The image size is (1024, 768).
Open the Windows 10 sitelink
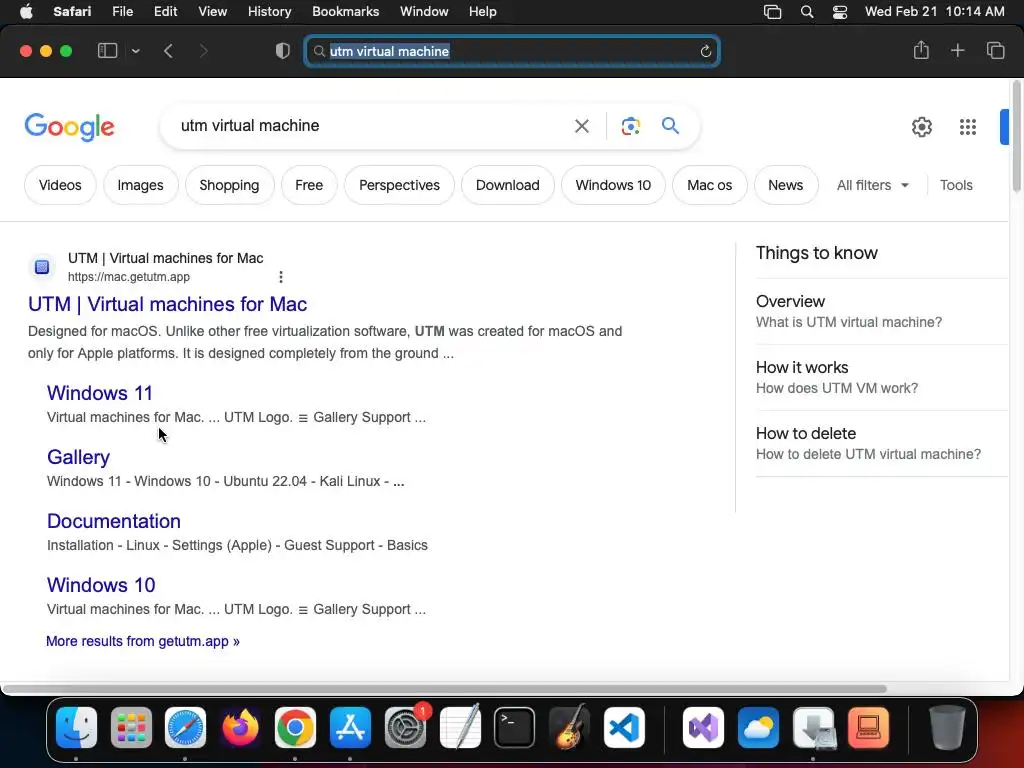tap(101, 585)
